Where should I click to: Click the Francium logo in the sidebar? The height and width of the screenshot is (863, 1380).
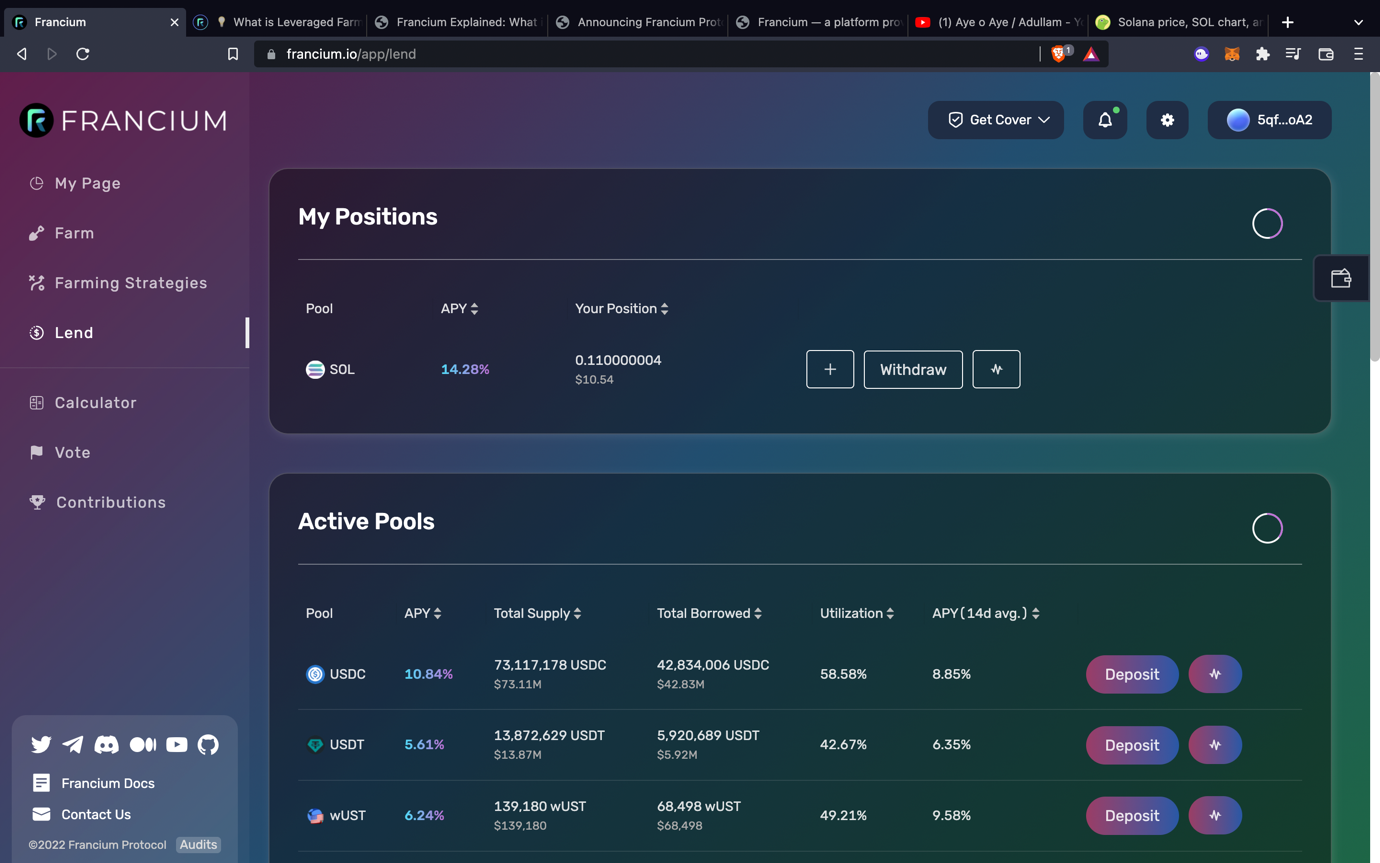(x=124, y=120)
